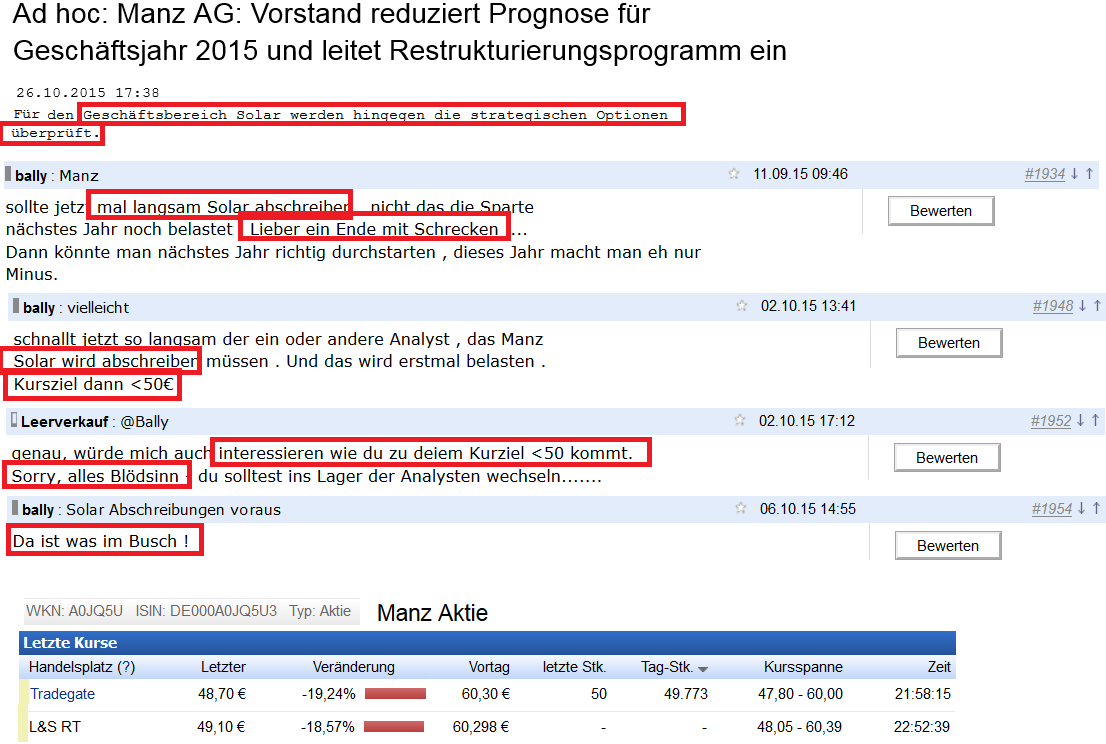Click Tradegate time 21:58:15
The width and height of the screenshot is (1106, 744).
[923, 694]
